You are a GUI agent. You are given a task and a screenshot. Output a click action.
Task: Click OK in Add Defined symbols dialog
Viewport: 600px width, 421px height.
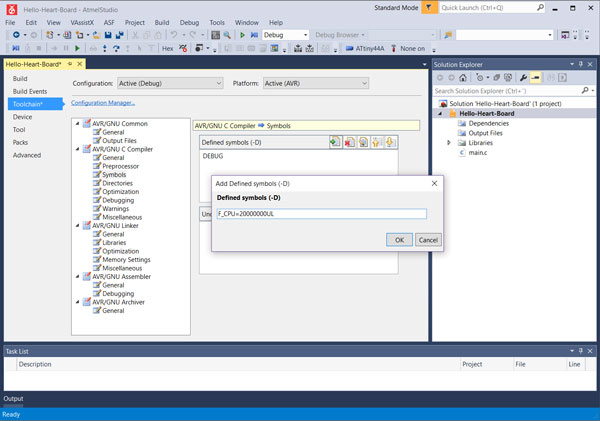tap(399, 240)
